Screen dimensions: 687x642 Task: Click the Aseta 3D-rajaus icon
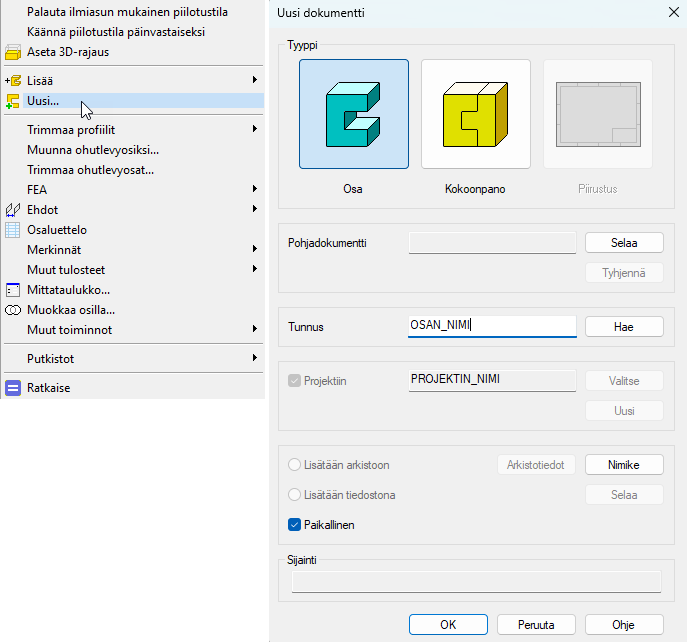pyautogui.click(x=13, y=52)
